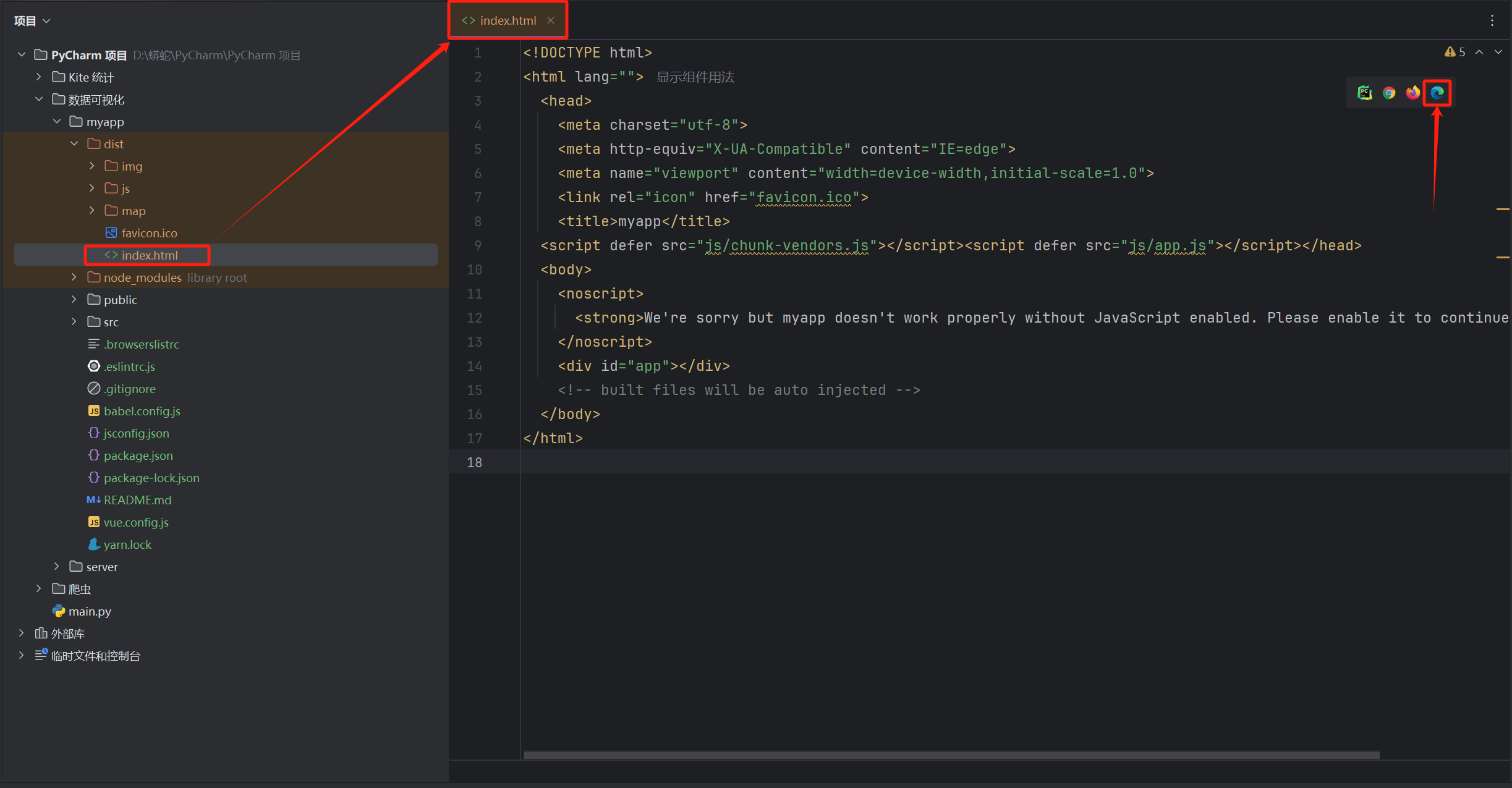Jump to next highlighted error arrow
1512x788 pixels.
tap(1498, 52)
